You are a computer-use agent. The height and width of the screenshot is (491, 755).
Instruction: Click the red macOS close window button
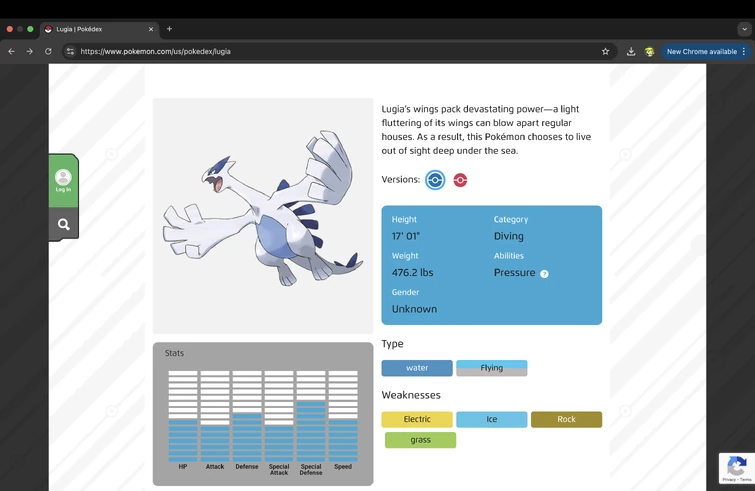pos(10,29)
